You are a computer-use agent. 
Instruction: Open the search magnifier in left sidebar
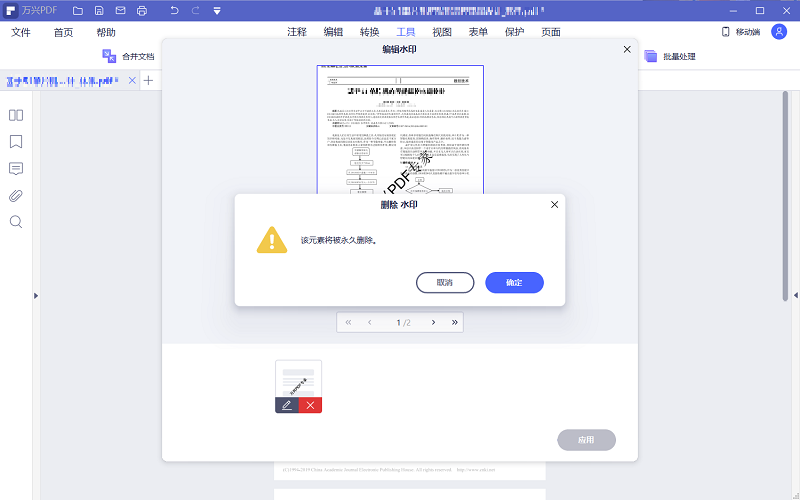[x=16, y=221]
